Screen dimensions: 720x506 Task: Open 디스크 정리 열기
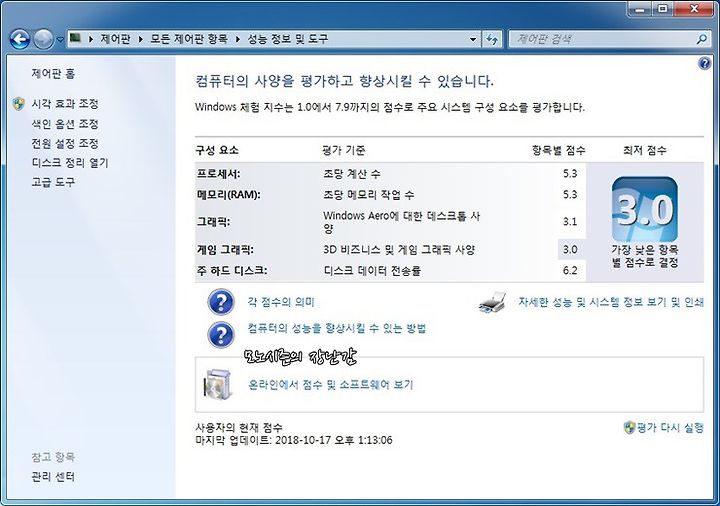(70, 163)
